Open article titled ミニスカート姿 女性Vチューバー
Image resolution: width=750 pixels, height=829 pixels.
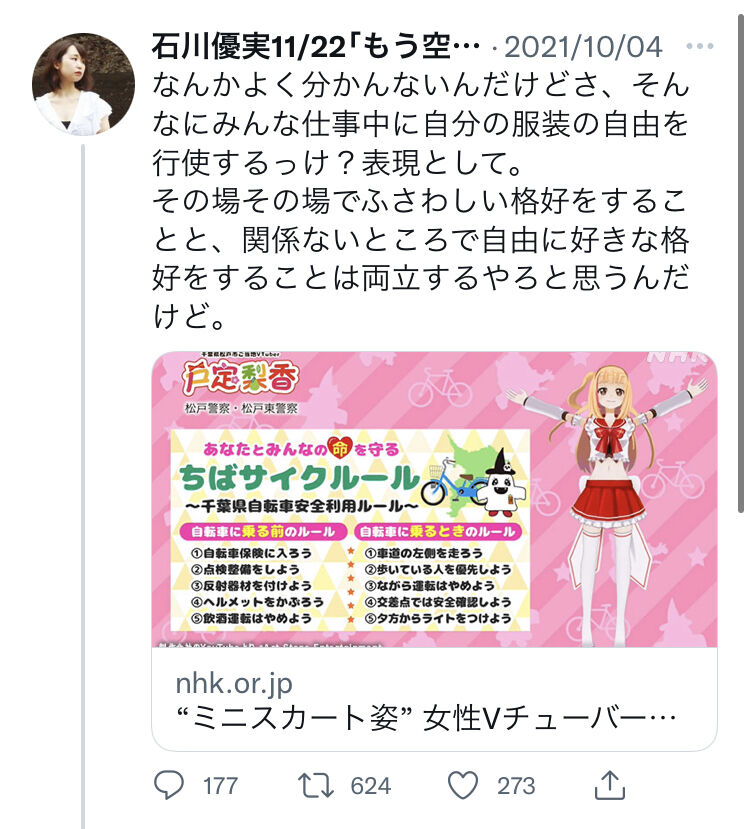426,719
